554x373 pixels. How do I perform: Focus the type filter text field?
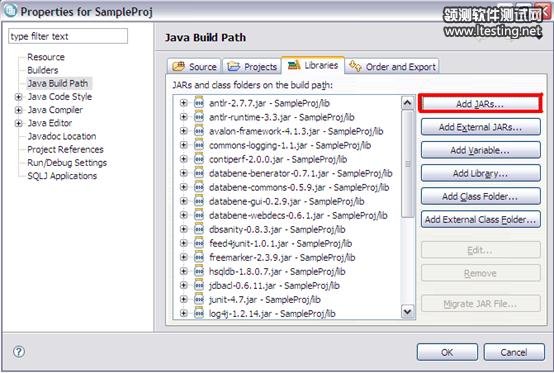pos(68,36)
